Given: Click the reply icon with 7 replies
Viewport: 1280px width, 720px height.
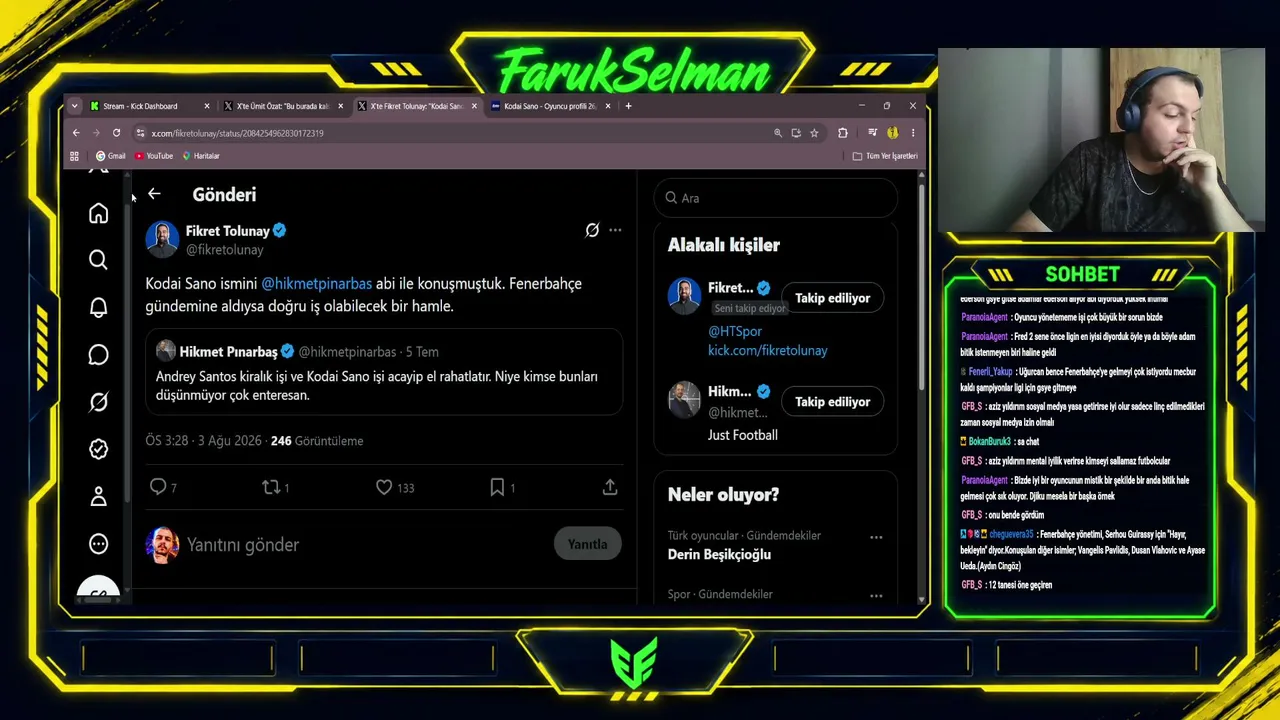Looking at the screenshot, I should coord(158,487).
